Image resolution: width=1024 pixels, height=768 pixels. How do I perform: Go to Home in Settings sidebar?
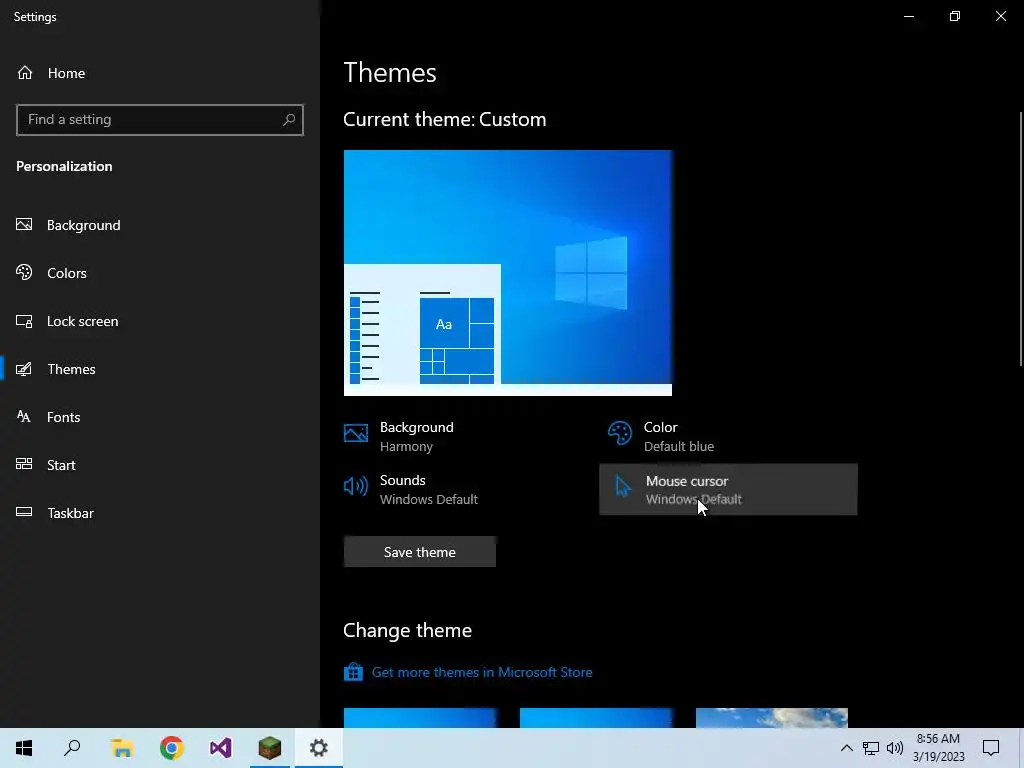(x=160, y=72)
